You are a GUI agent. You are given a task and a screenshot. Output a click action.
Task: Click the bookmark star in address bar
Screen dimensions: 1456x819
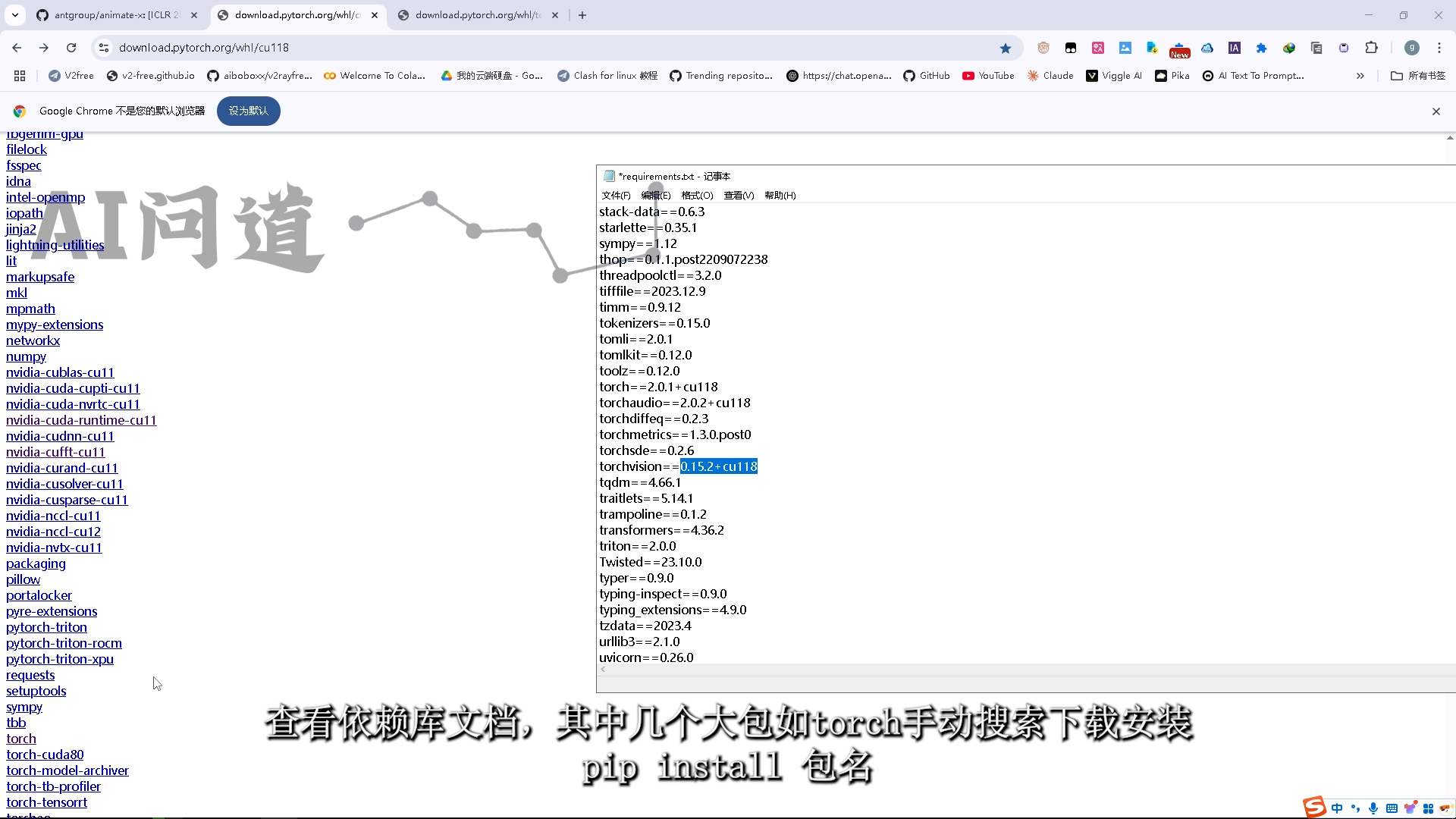(x=1006, y=48)
